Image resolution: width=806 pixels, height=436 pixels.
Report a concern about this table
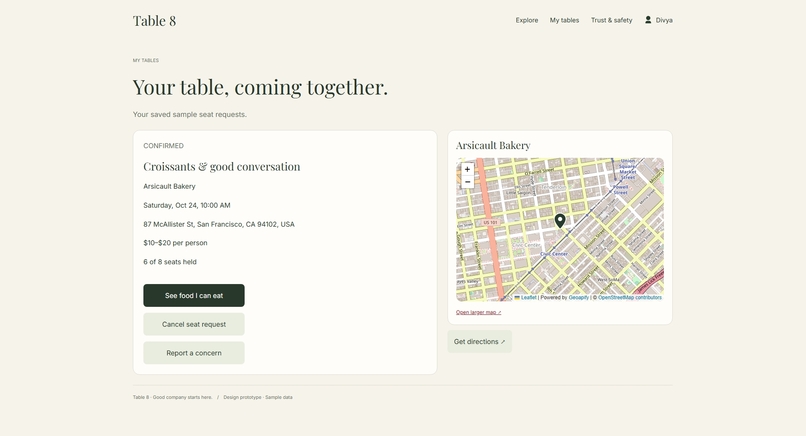tap(194, 353)
